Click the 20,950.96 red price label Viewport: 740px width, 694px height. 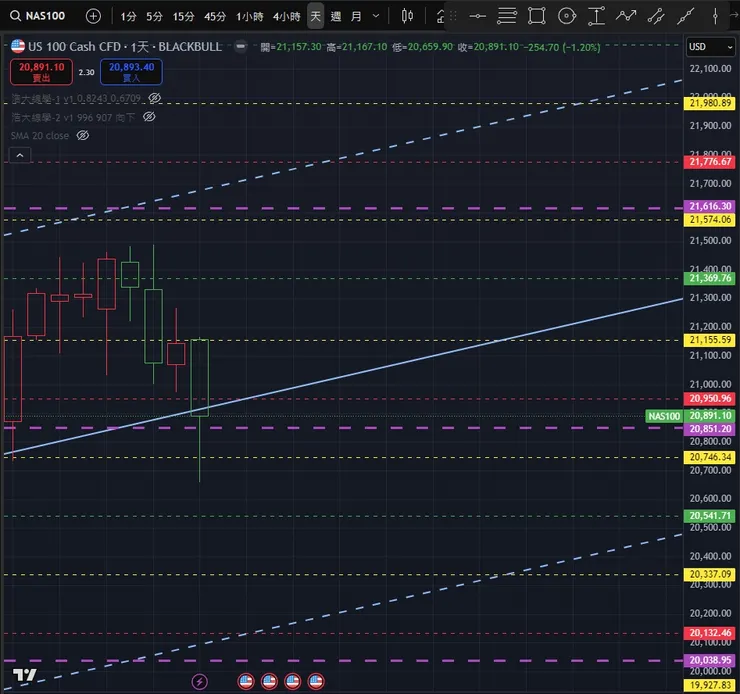[710, 399]
